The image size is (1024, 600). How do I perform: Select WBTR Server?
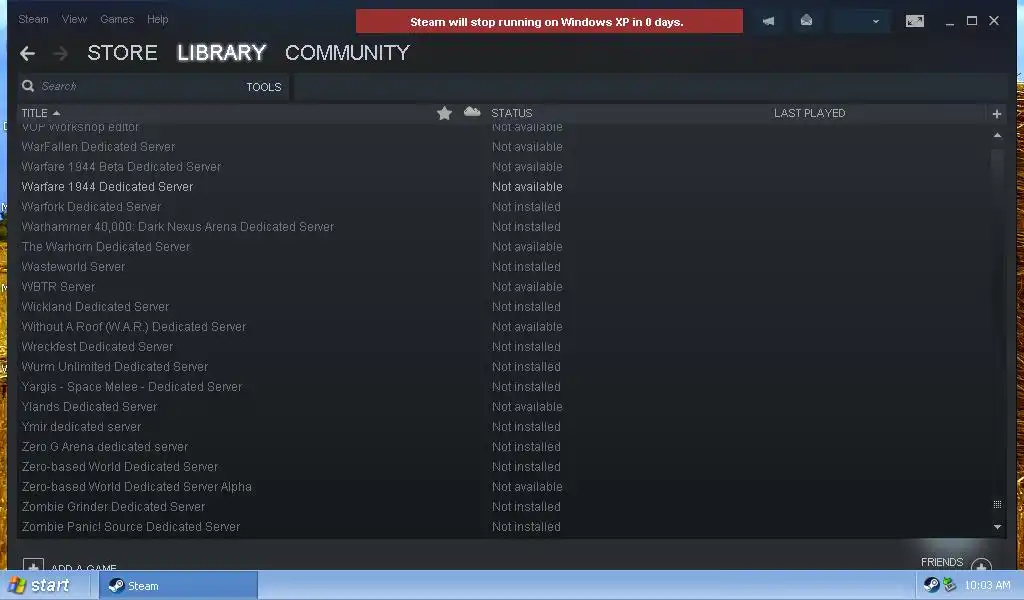point(58,287)
